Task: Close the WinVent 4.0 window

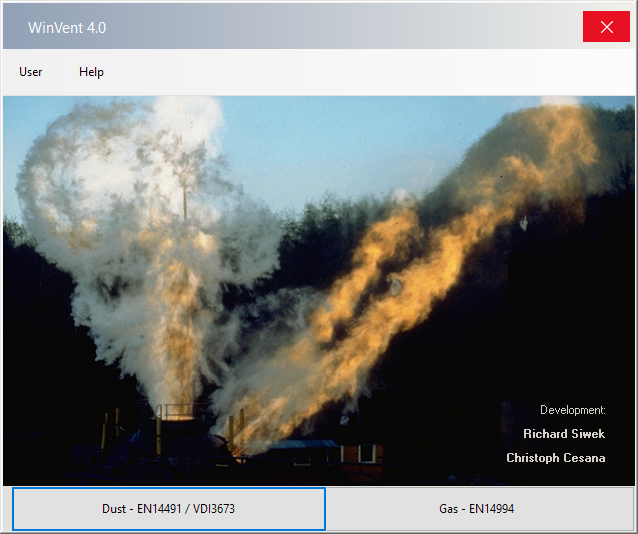Action: pos(606,27)
